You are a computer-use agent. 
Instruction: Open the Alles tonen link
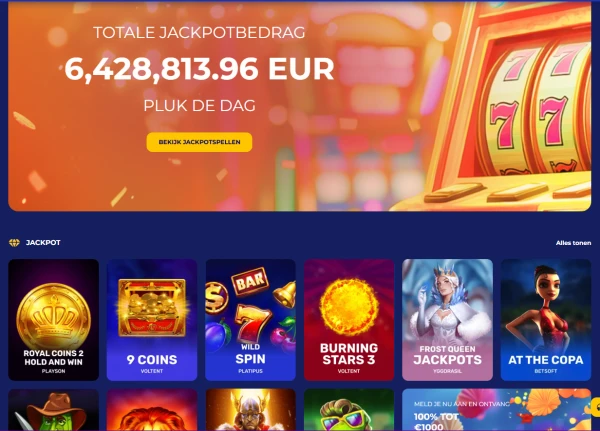tap(573, 243)
